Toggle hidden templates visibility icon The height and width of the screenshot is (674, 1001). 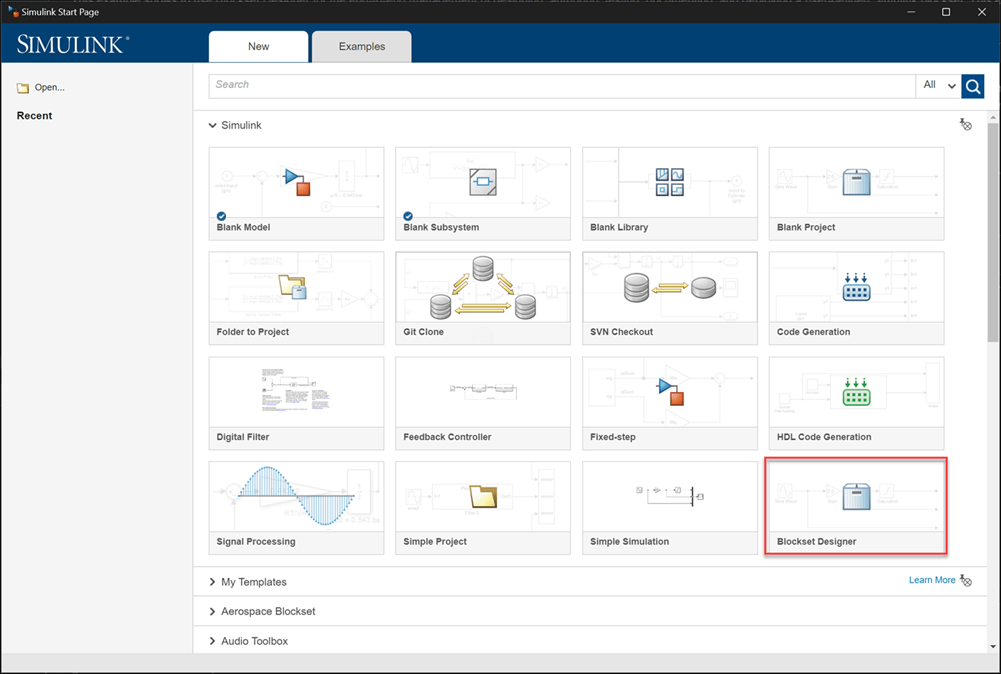[x=965, y=124]
